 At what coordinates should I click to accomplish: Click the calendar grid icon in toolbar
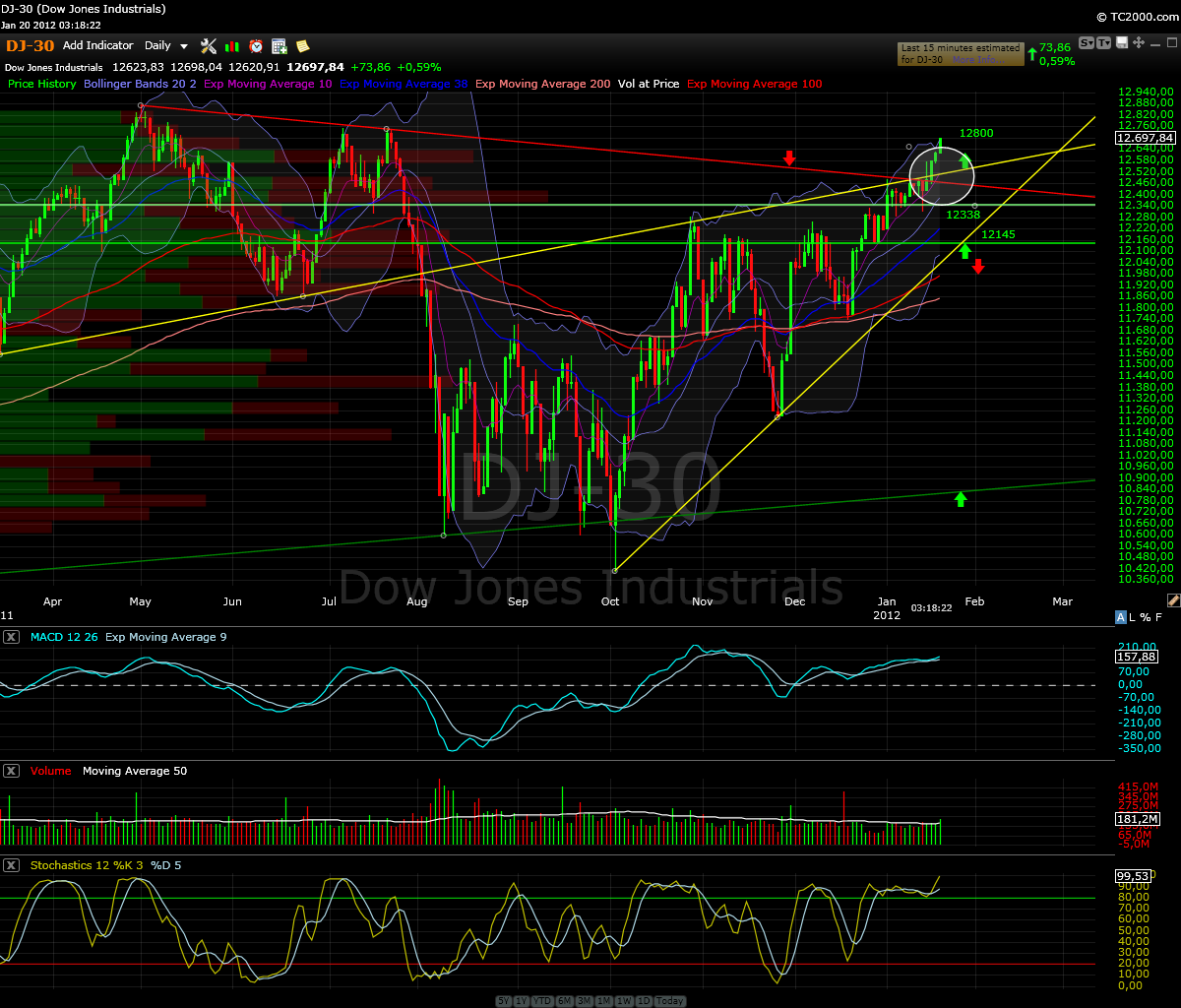pyautogui.click(x=279, y=45)
